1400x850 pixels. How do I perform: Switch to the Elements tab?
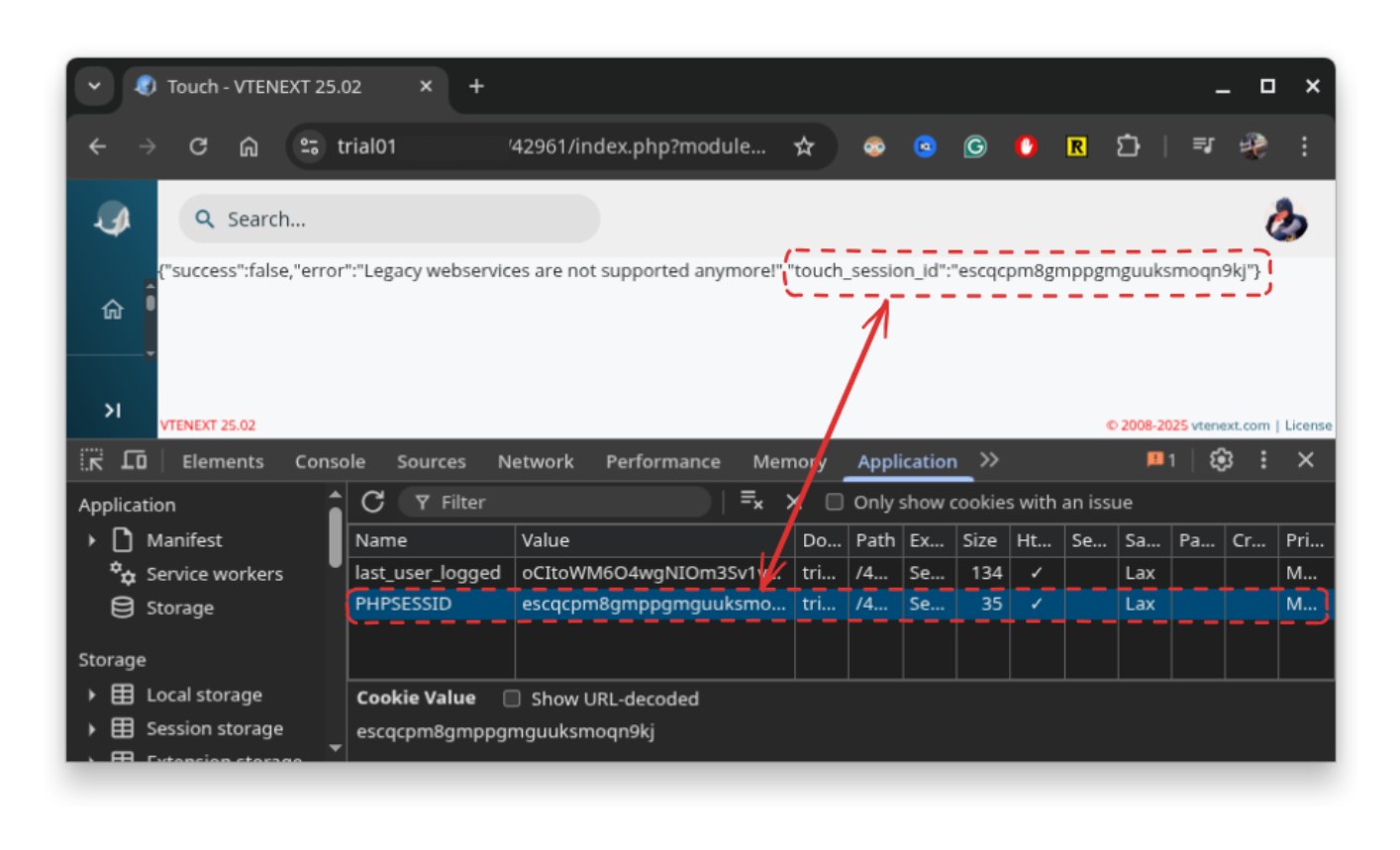pyautogui.click(x=223, y=461)
